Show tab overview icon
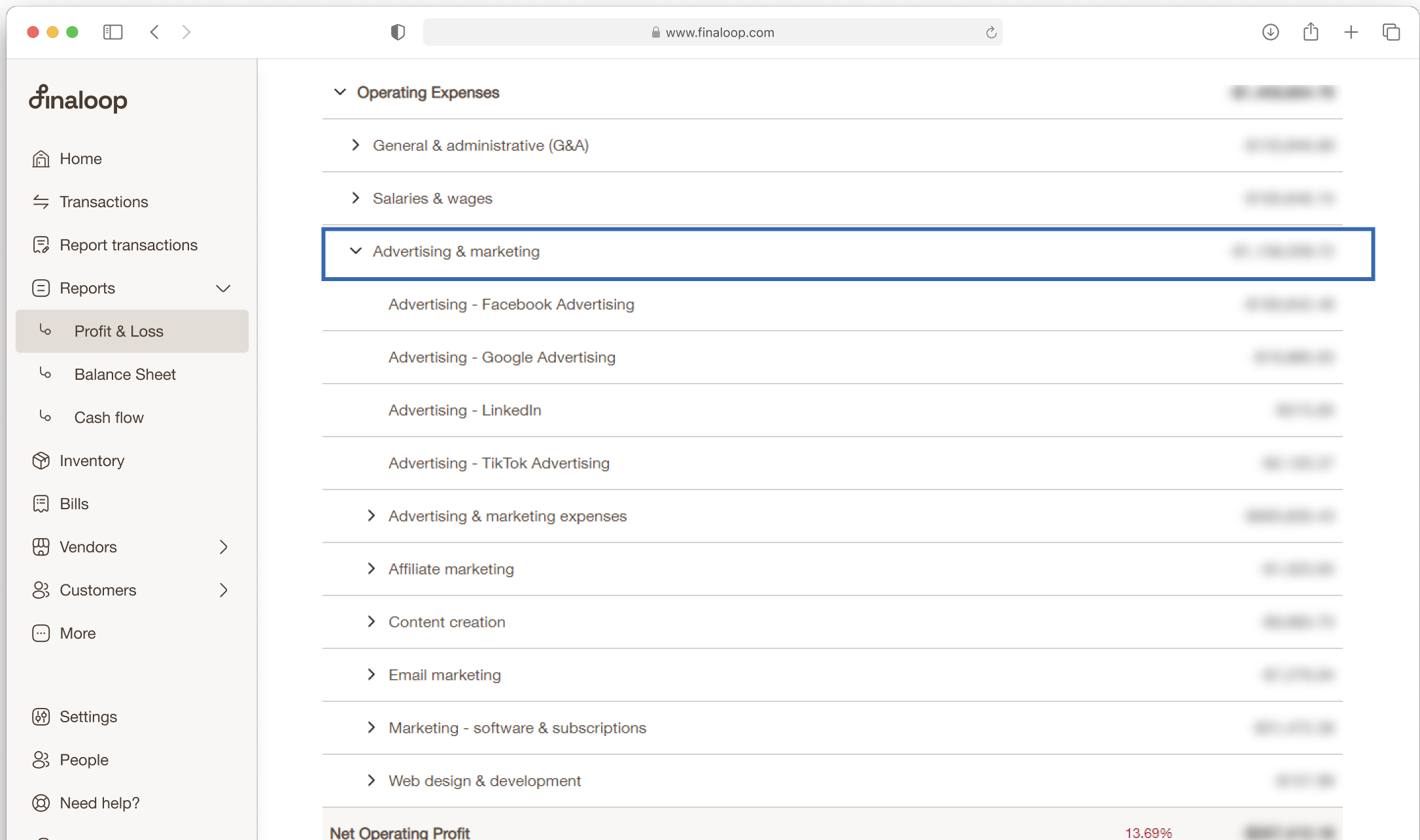Image resolution: width=1420 pixels, height=840 pixels. pyautogui.click(x=1391, y=32)
